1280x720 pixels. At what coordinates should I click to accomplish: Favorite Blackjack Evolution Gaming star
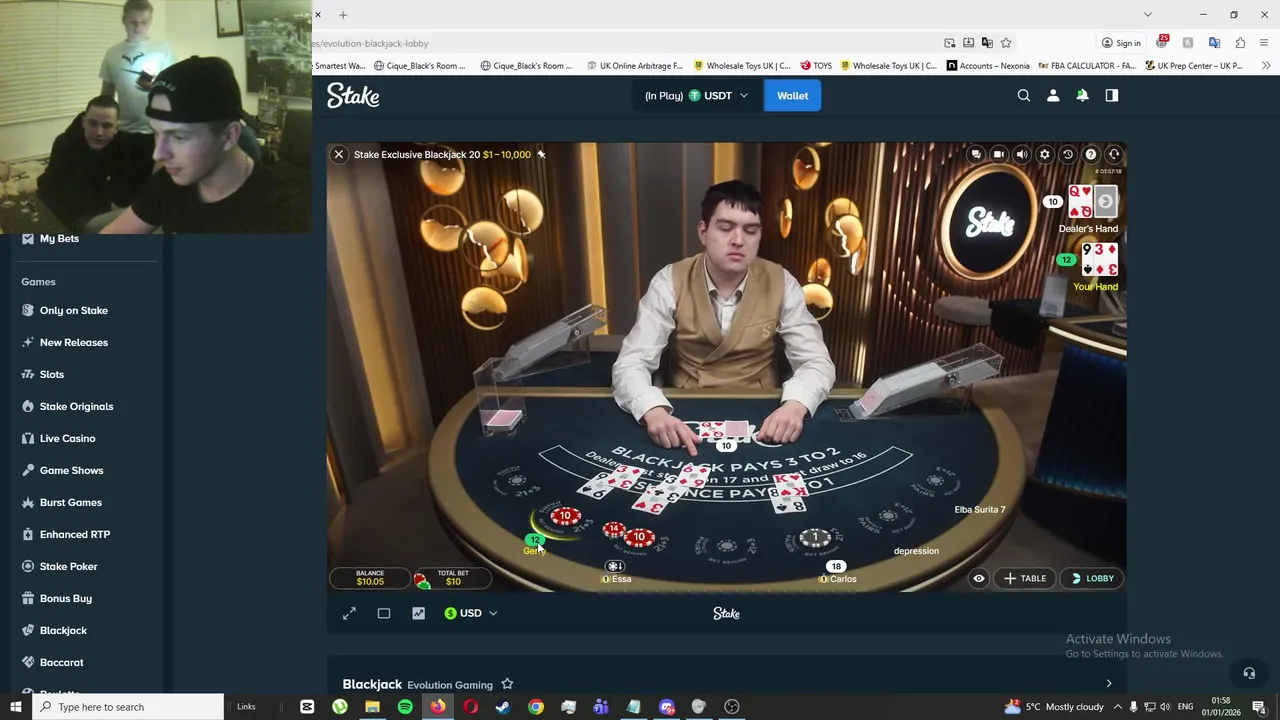click(x=507, y=684)
